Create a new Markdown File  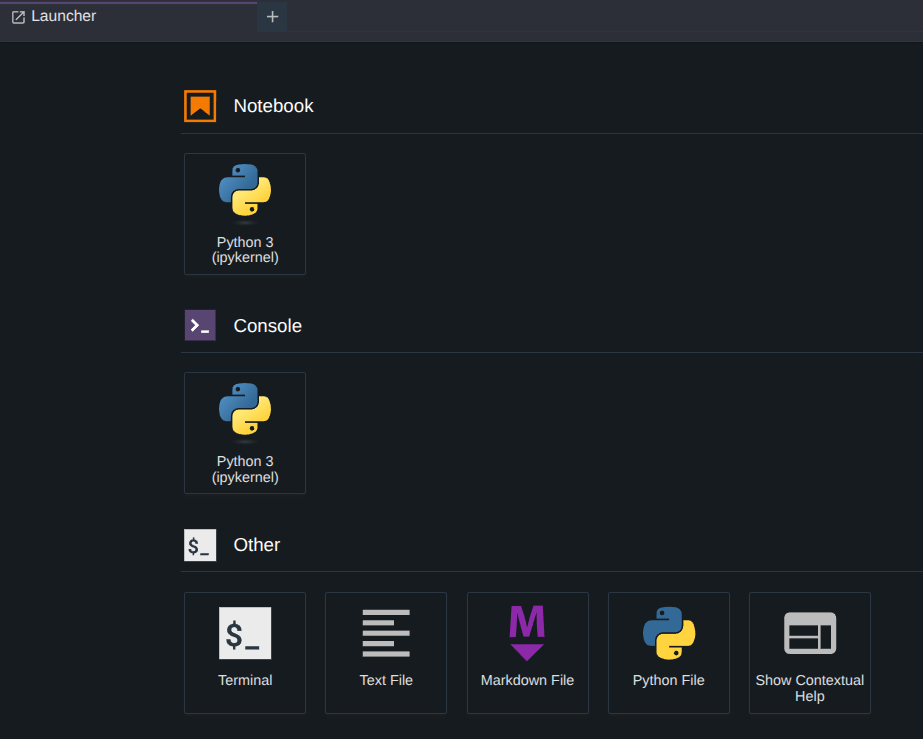pos(528,653)
